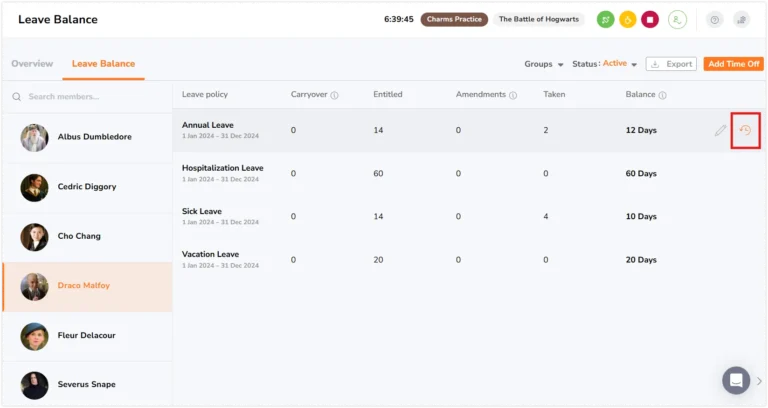768x408 pixels.
Task: Show Balance info tooltip icon
Action: (x=662, y=95)
